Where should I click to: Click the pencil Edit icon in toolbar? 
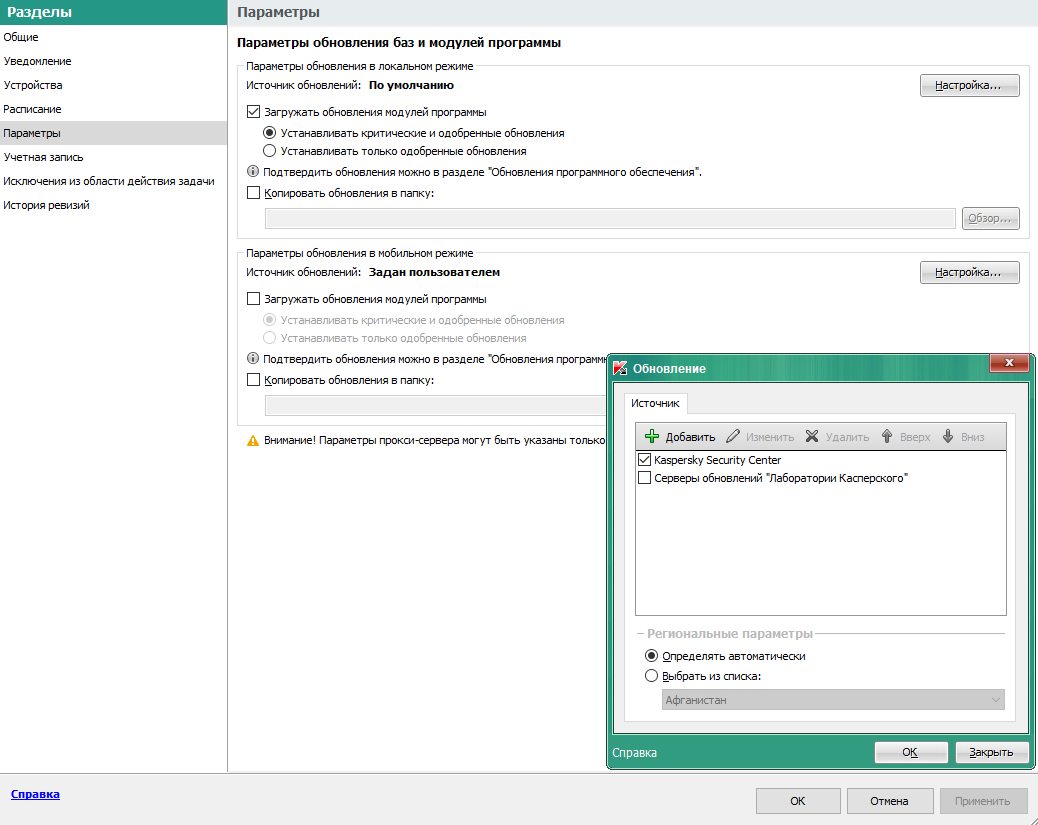(x=733, y=436)
